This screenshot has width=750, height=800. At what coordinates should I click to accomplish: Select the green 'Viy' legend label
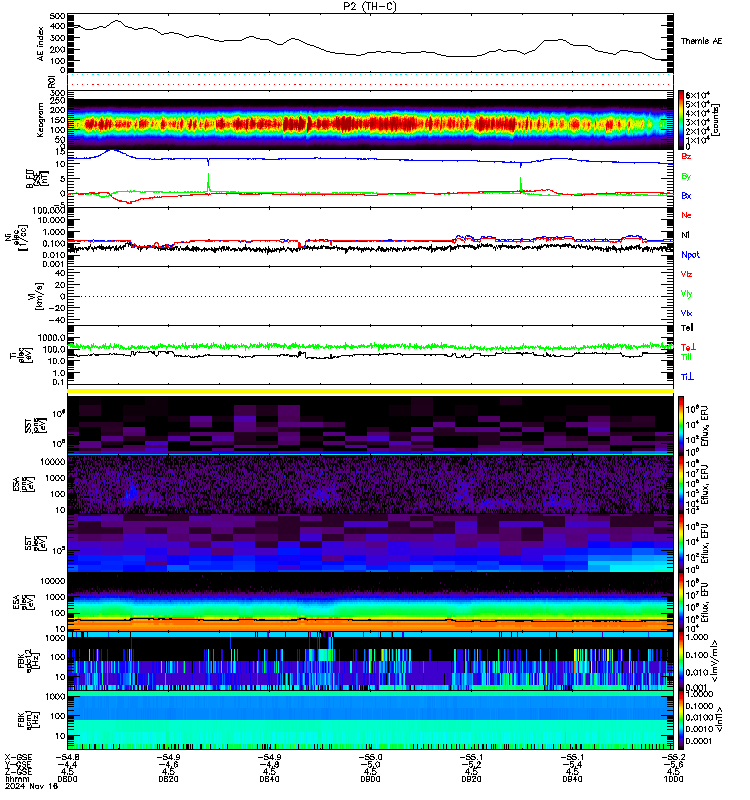click(686, 294)
